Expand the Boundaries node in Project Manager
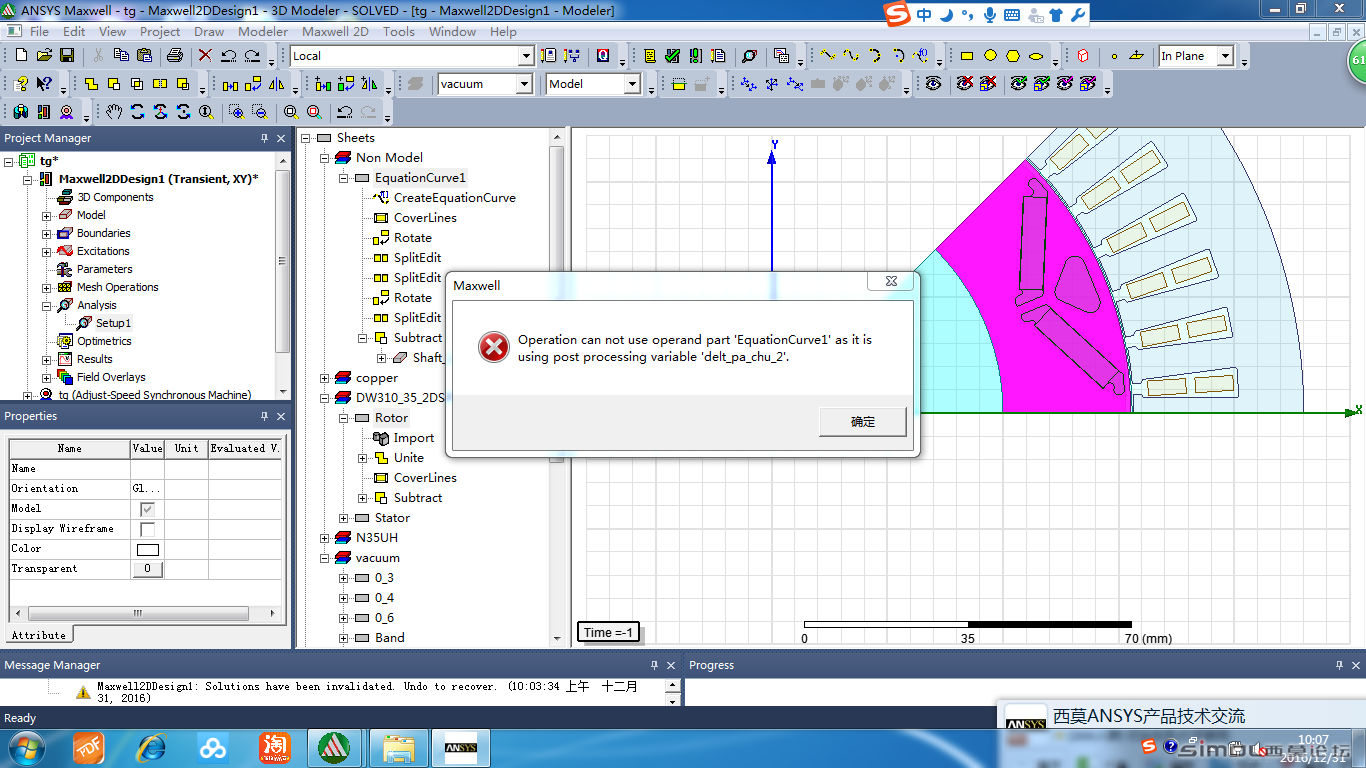Screen dimensions: 1366x768 point(46,233)
